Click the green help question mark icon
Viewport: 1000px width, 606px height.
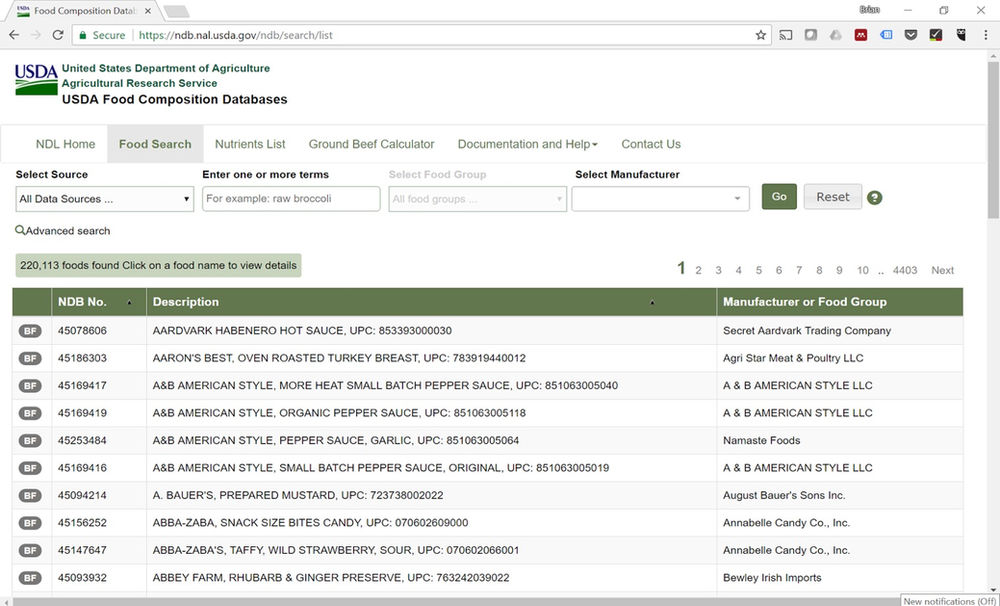[x=874, y=198]
